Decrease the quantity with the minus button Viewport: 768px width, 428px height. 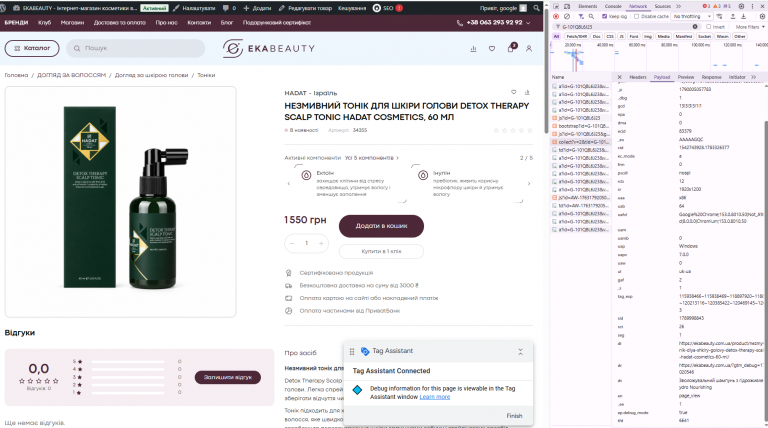(x=292, y=243)
